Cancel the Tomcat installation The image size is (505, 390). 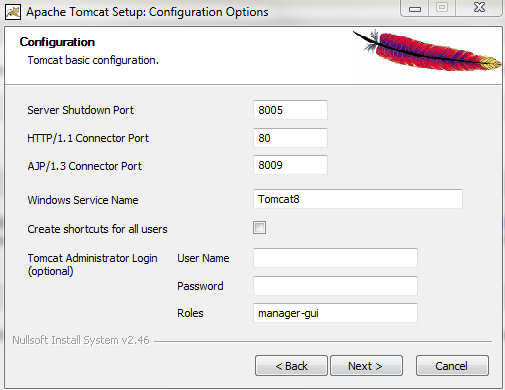(x=452, y=366)
